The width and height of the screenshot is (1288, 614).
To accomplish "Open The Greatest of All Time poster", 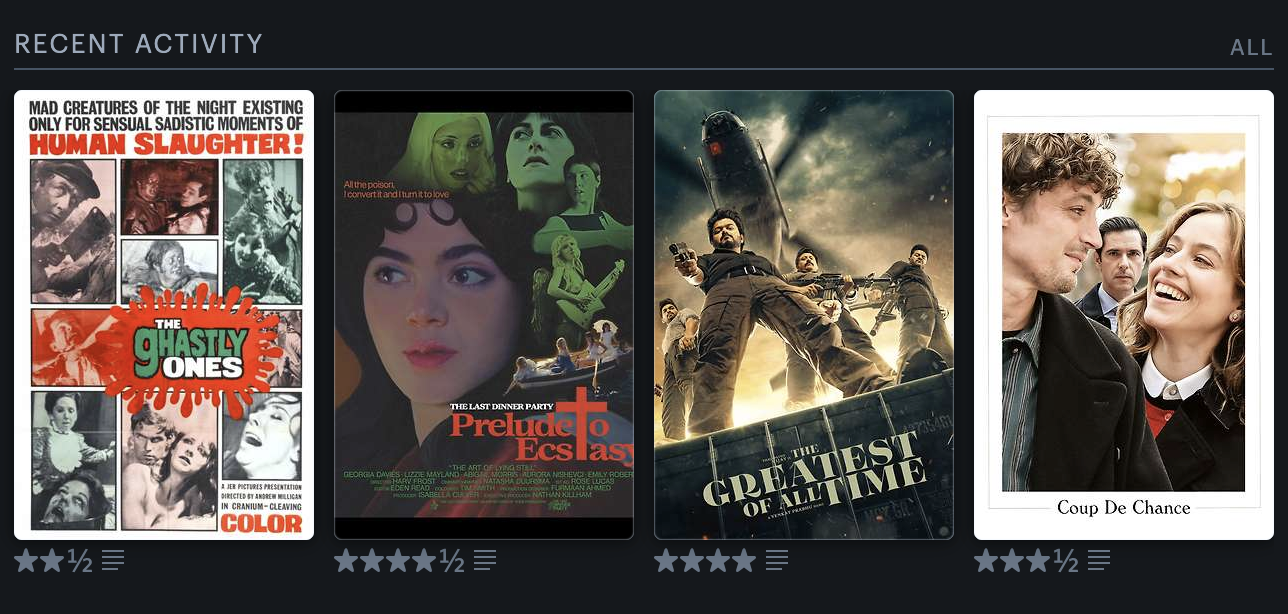I will pyautogui.click(x=804, y=315).
